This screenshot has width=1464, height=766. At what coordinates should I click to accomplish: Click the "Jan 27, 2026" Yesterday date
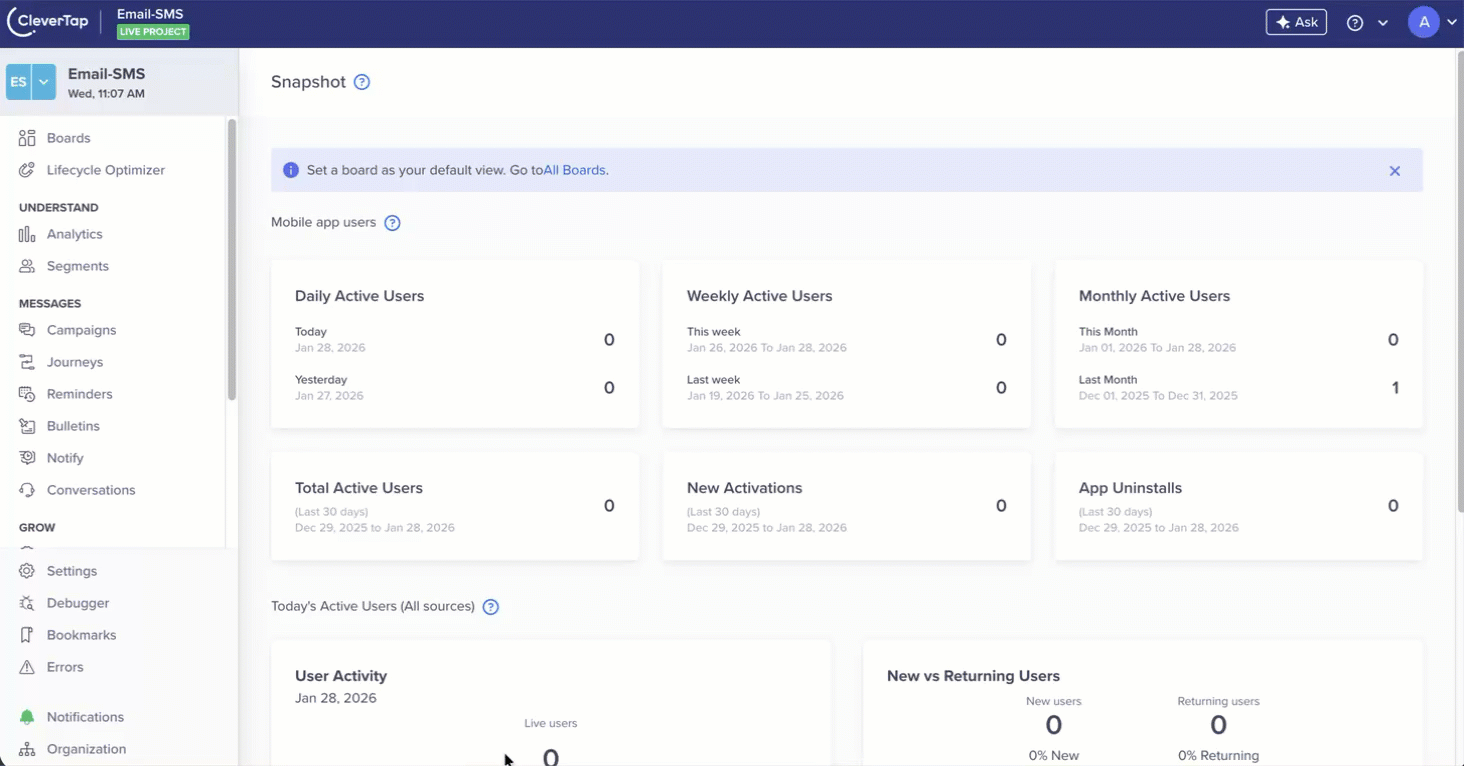click(329, 396)
